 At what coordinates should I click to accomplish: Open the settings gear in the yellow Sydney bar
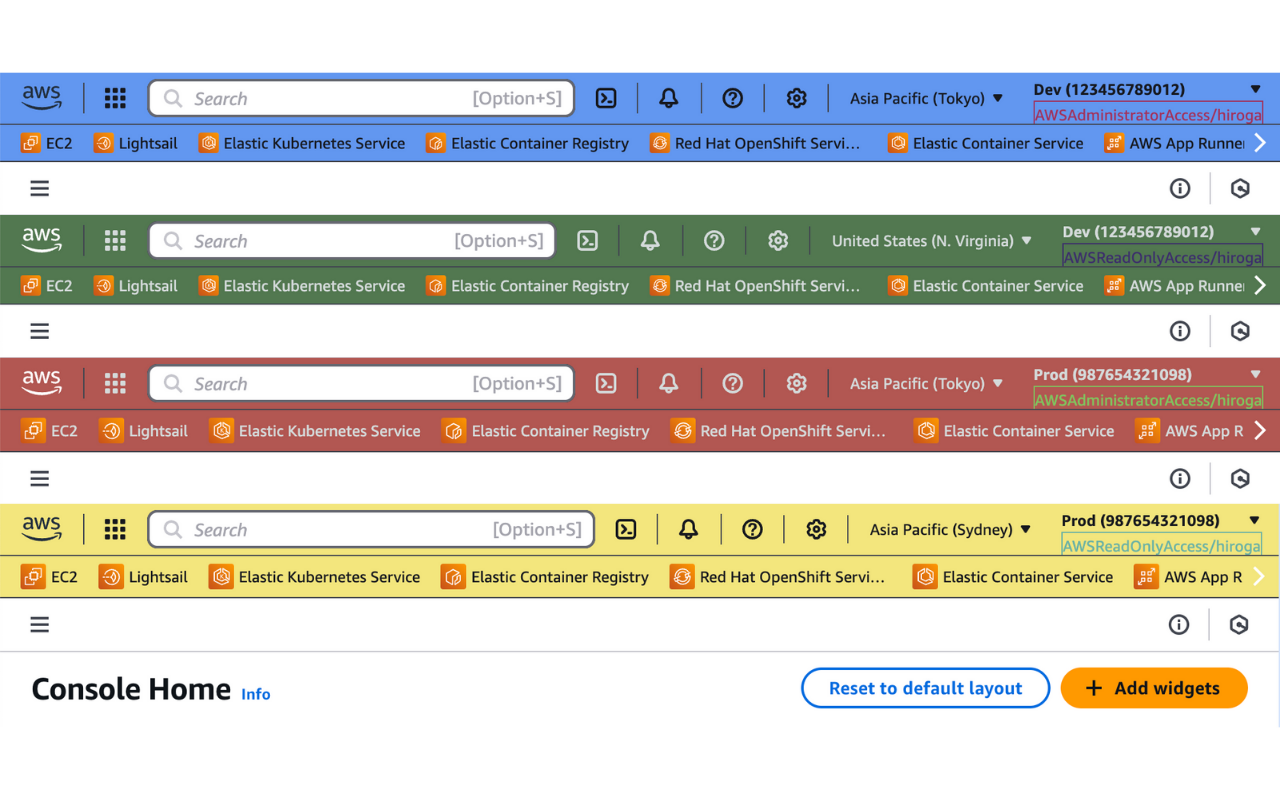tap(816, 529)
